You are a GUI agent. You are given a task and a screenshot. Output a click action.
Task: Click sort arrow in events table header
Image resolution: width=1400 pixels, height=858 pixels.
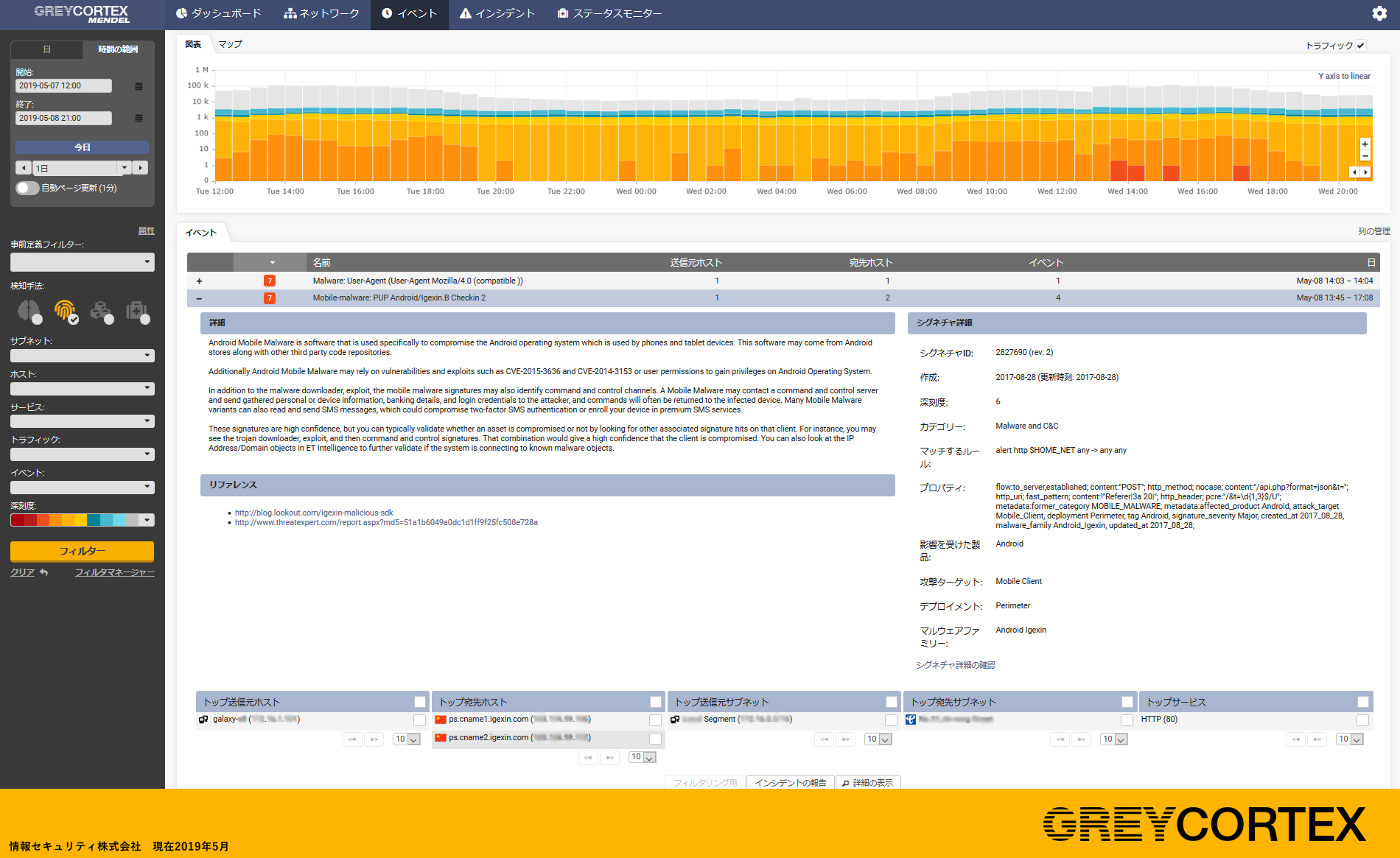coord(272,262)
